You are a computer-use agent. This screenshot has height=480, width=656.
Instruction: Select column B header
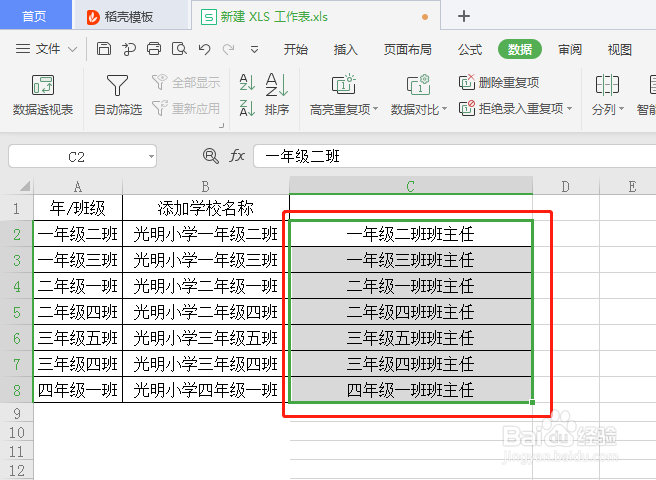tap(205, 186)
